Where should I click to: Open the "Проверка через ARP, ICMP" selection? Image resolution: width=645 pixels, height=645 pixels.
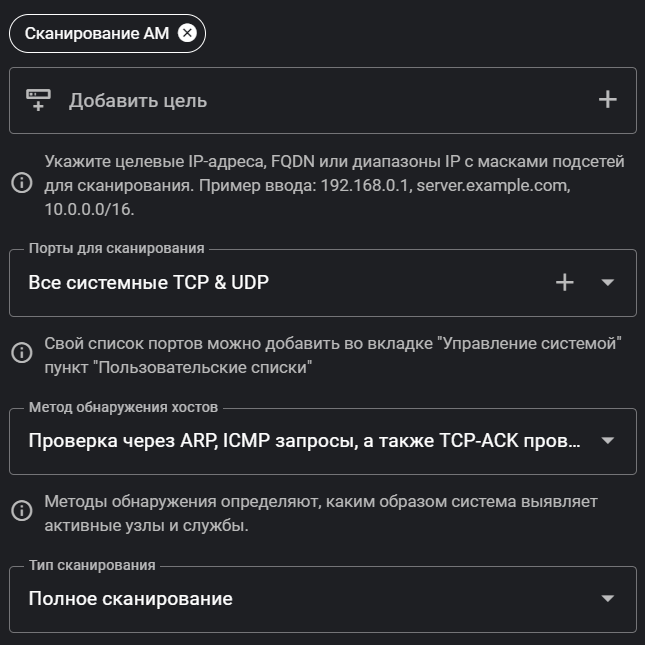[300, 441]
